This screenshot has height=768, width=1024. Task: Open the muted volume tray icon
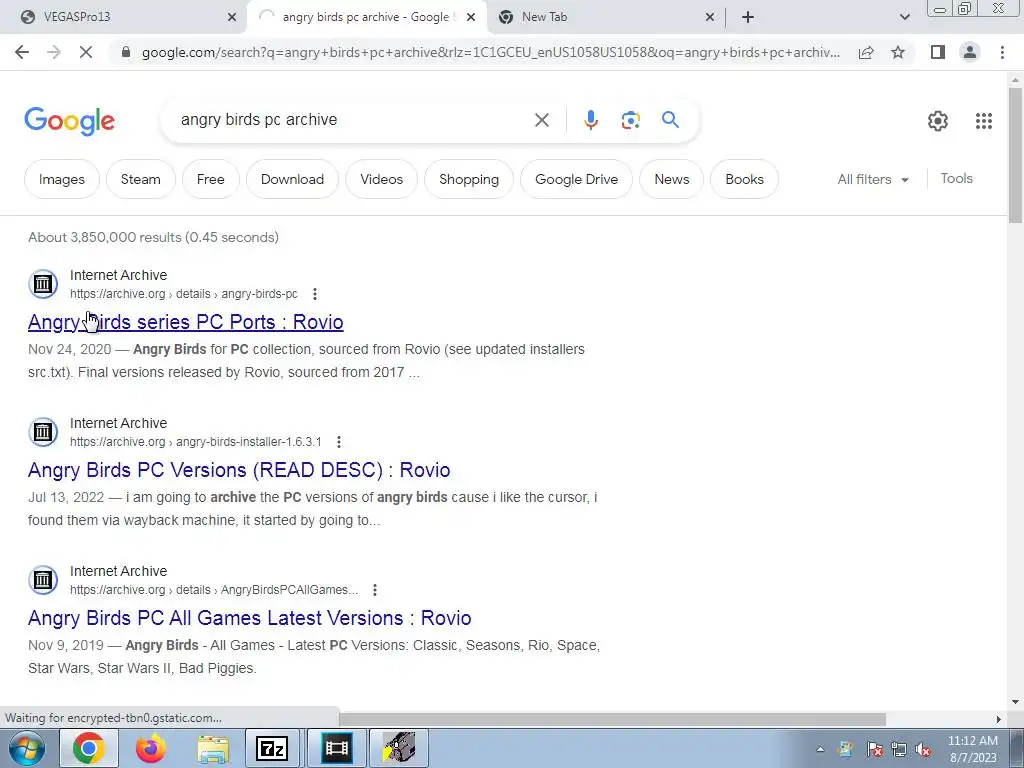click(923, 750)
